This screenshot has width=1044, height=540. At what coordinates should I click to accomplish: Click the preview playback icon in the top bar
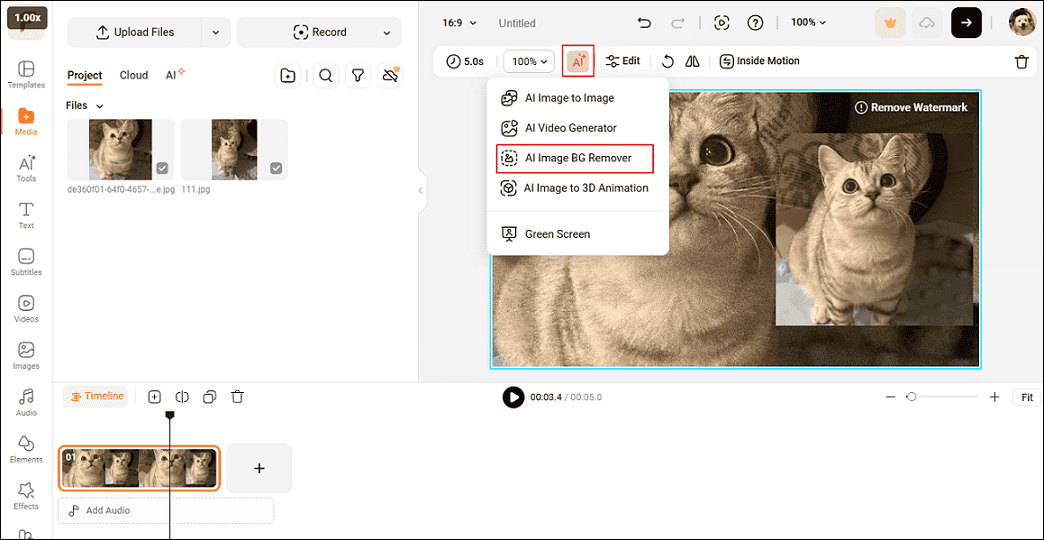pos(721,23)
